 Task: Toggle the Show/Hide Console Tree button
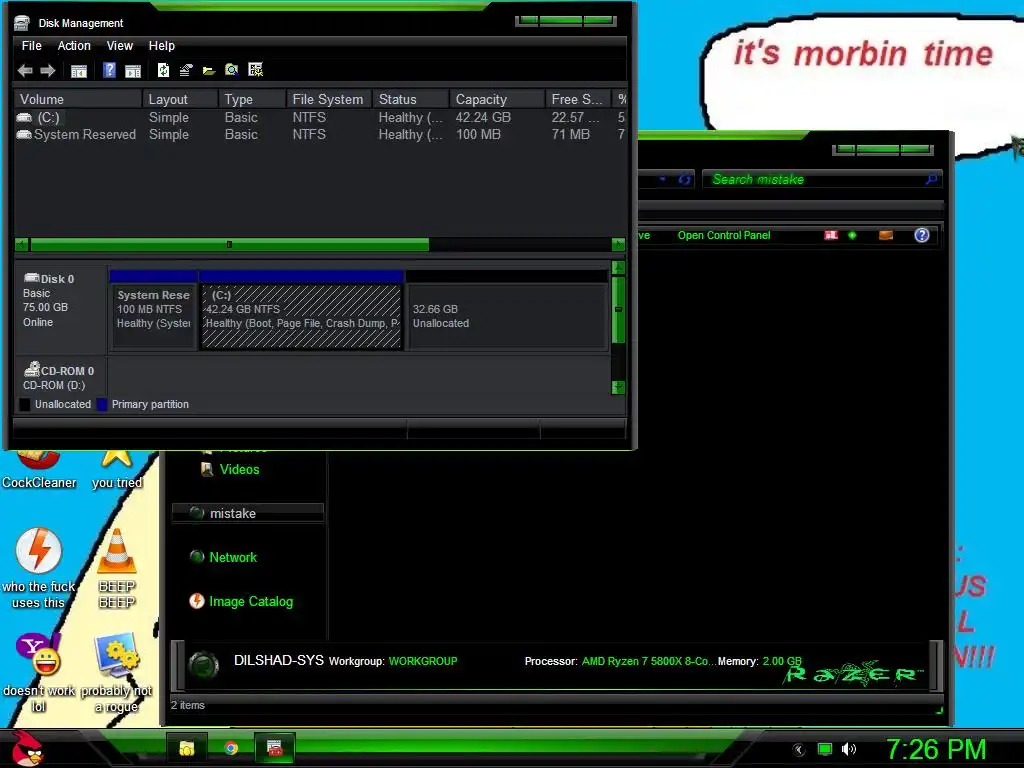coord(78,71)
